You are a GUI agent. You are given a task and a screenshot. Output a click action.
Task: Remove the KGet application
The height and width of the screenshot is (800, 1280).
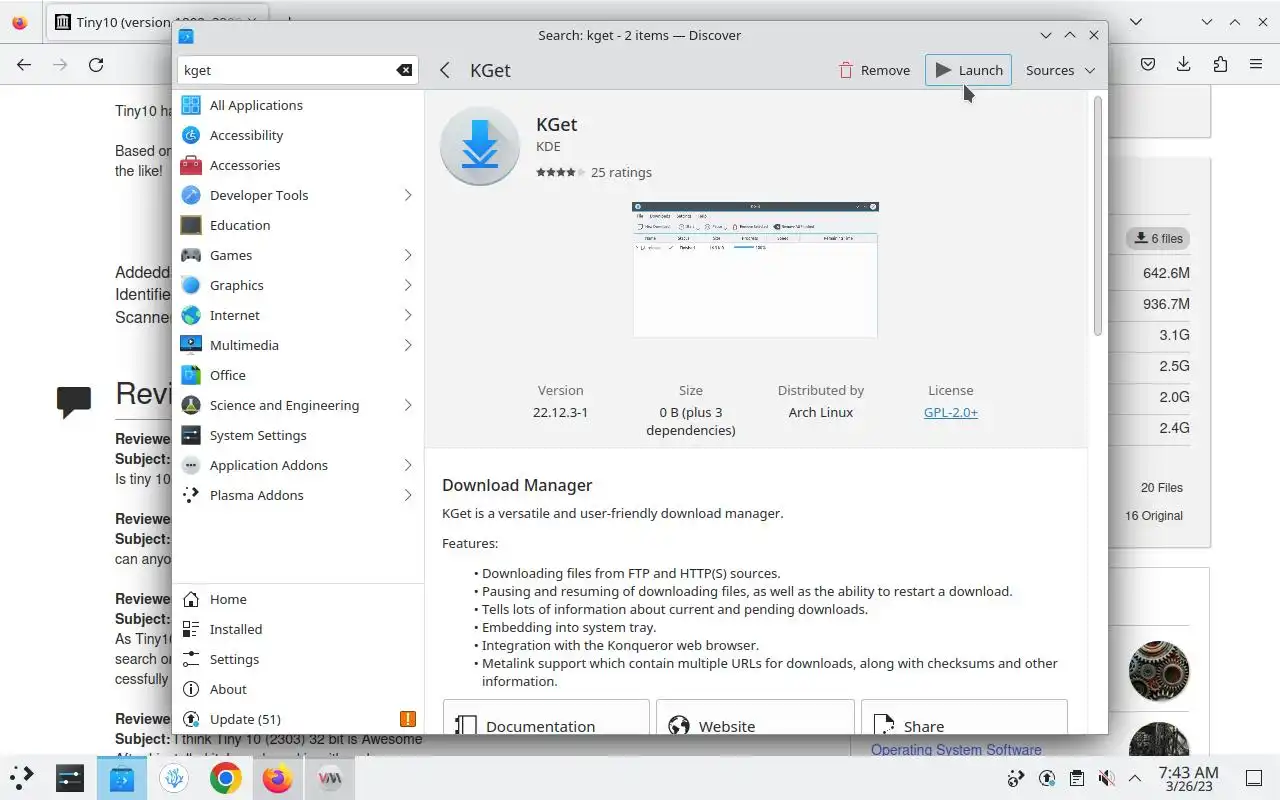[874, 70]
